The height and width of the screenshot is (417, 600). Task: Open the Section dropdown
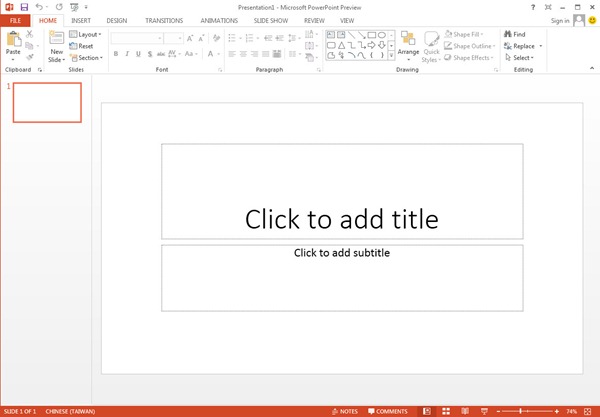89,58
